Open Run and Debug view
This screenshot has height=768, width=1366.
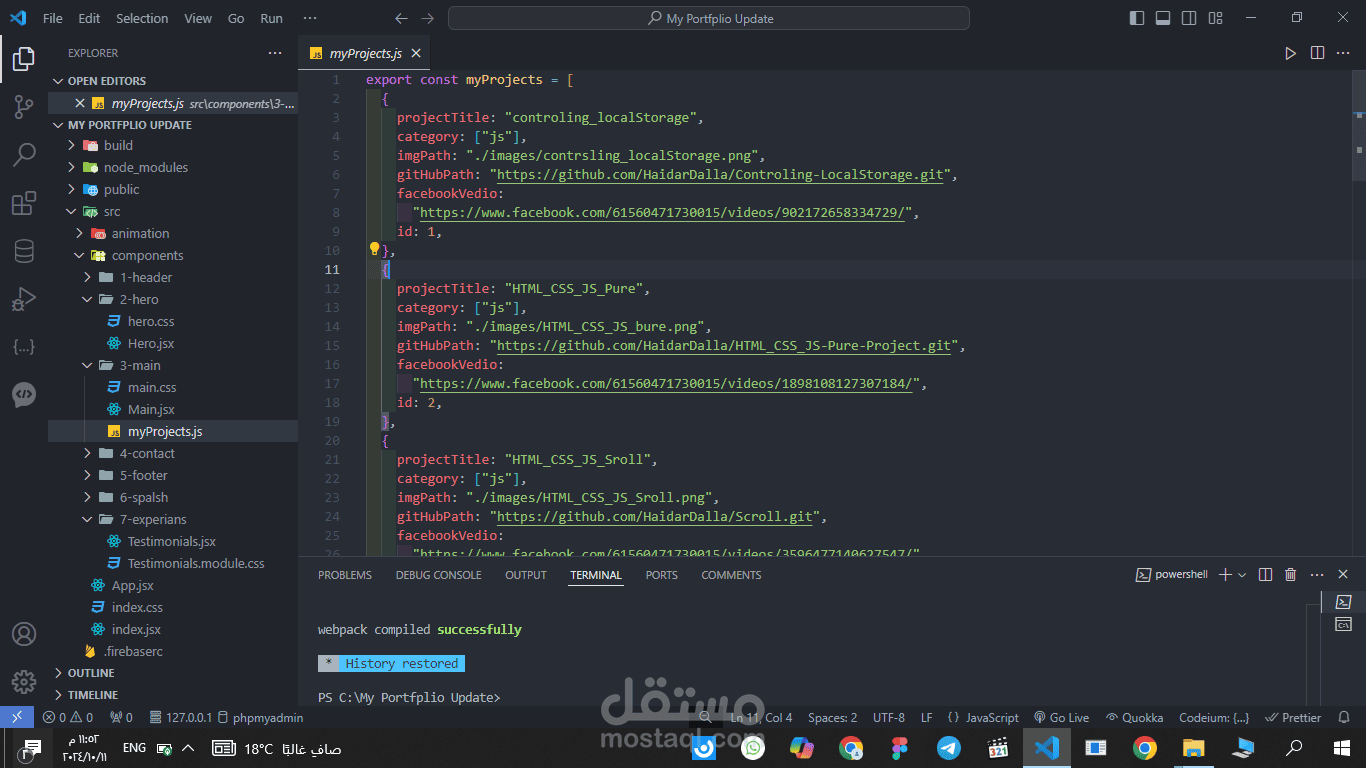click(24, 299)
